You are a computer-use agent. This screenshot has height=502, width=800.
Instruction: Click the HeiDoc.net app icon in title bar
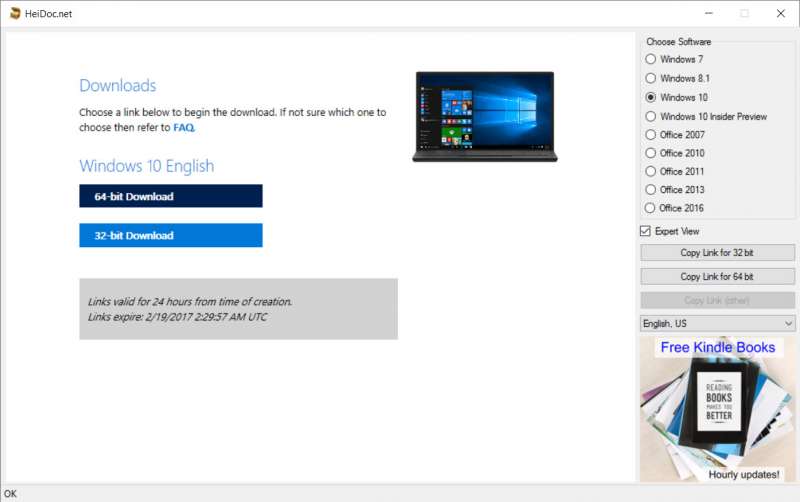[15, 13]
